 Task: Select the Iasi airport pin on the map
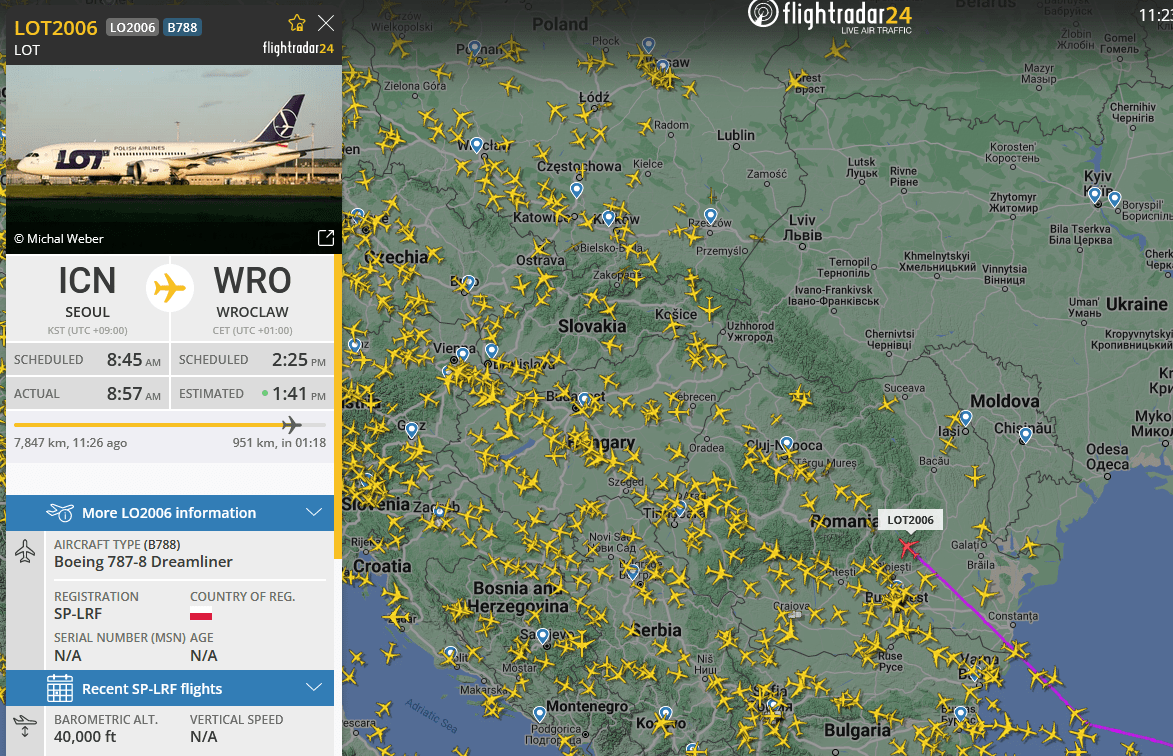click(x=966, y=419)
